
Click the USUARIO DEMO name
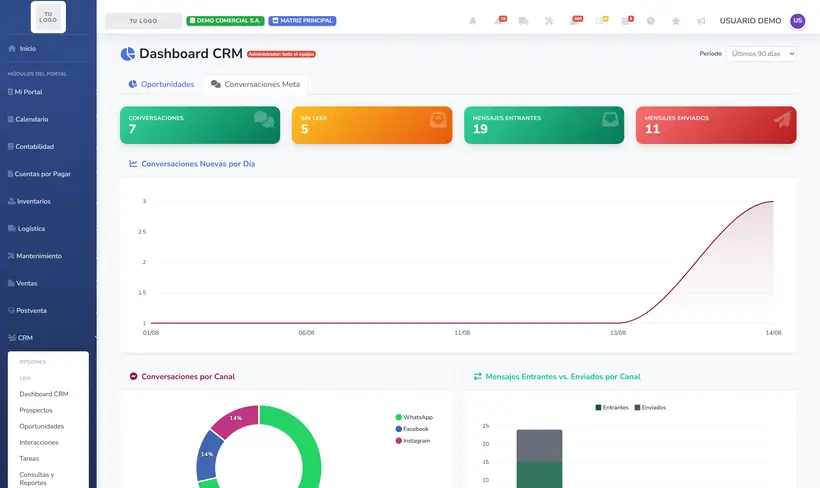tap(750, 21)
